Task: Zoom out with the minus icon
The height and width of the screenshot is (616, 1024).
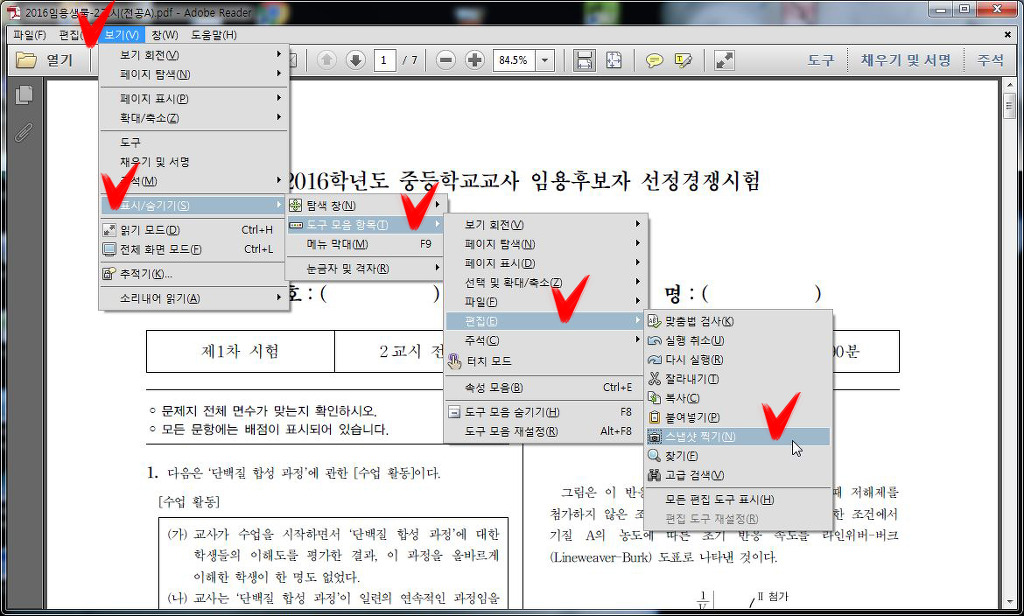Action: click(x=446, y=60)
